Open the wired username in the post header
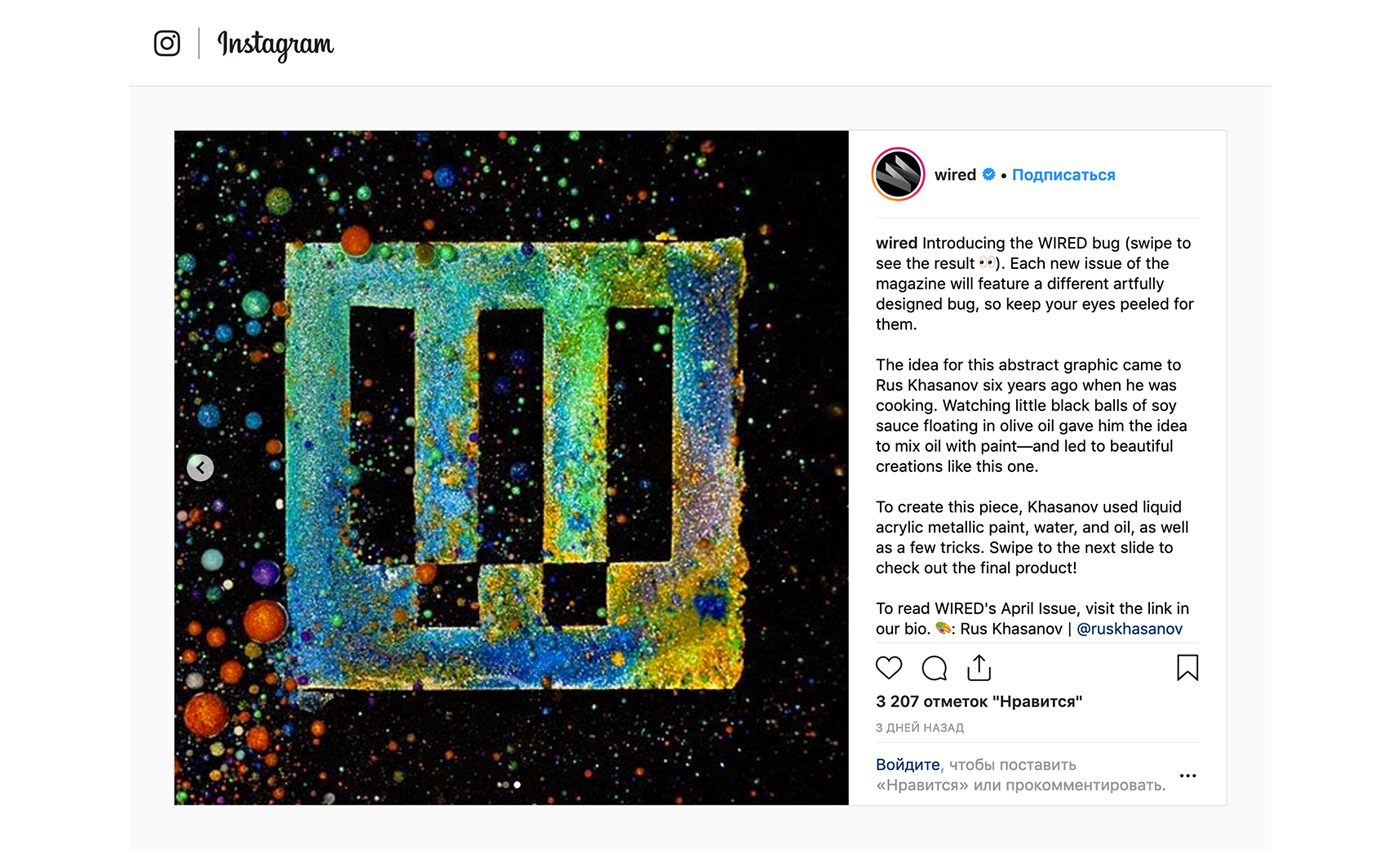Viewport: 1400px width, 852px height. pos(955,175)
